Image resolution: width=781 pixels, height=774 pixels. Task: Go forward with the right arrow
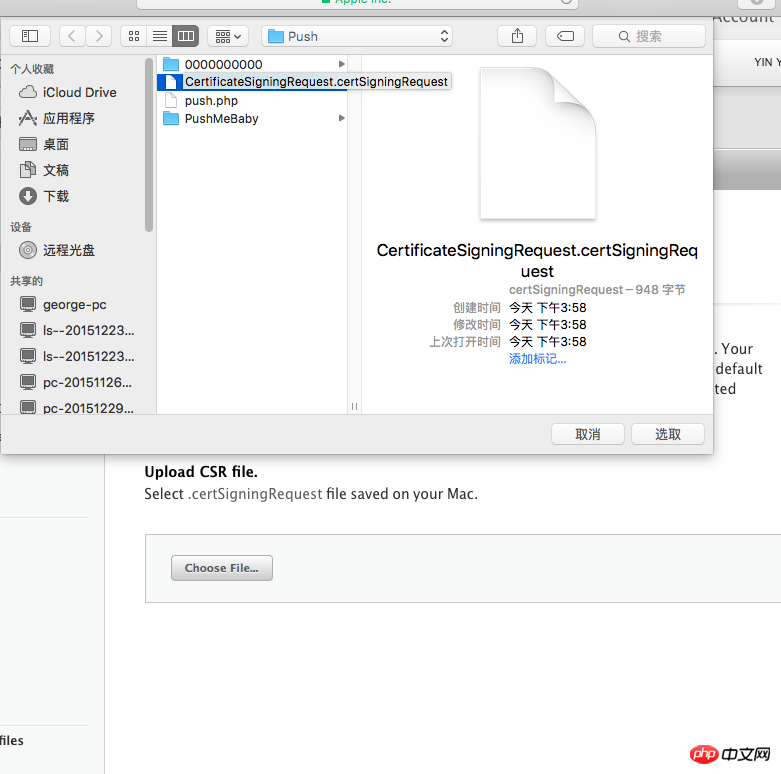[99, 36]
